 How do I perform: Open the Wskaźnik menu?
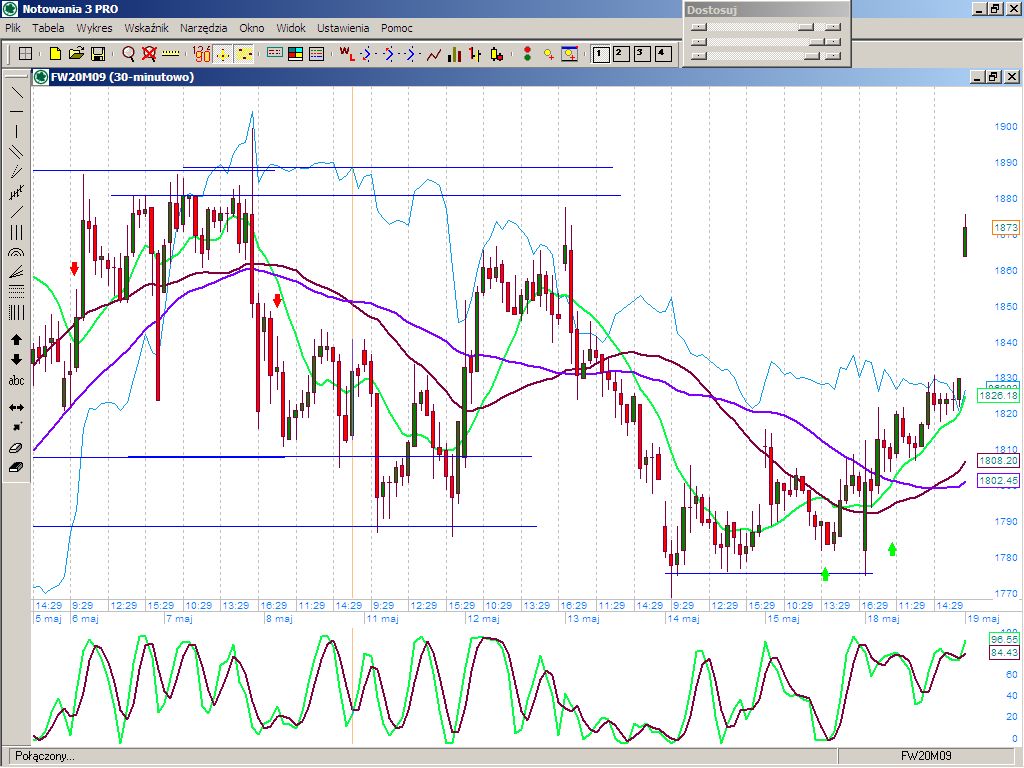[146, 28]
